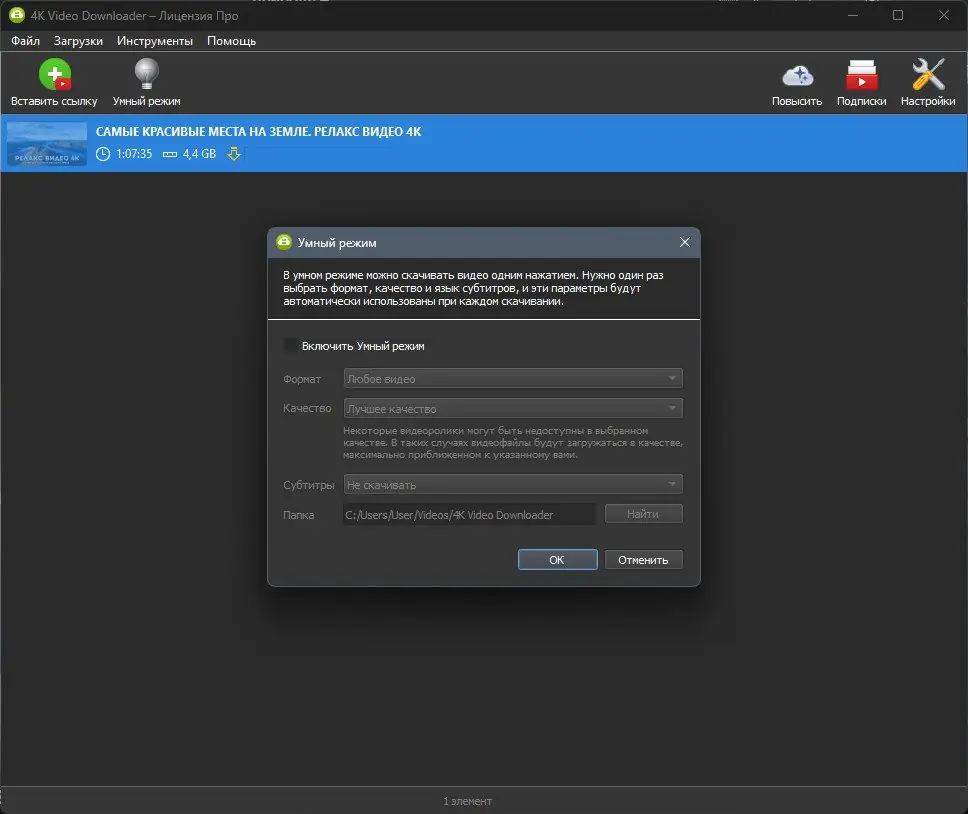This screenshot has height=814, width=968.
Task: Open Умный режим via the bulb icon
Action: point(145,74)
